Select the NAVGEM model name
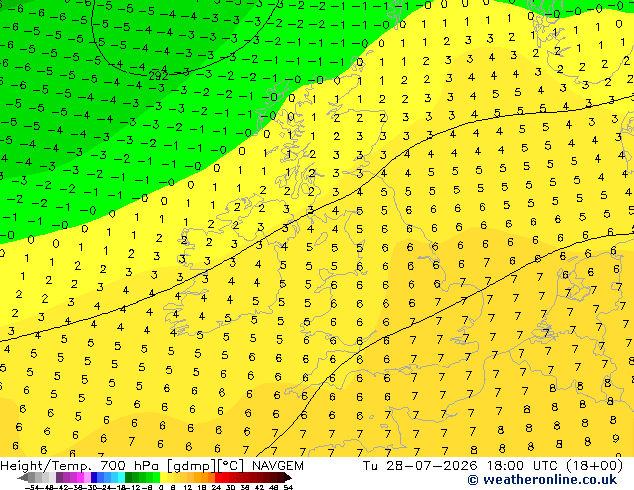 pyautogui.click(x=277, y=466)
